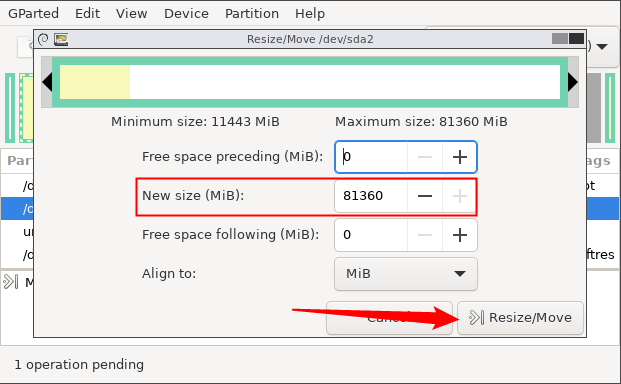
Task: Click the swirl icon in dialog title bar
Action: pos(43,39)
